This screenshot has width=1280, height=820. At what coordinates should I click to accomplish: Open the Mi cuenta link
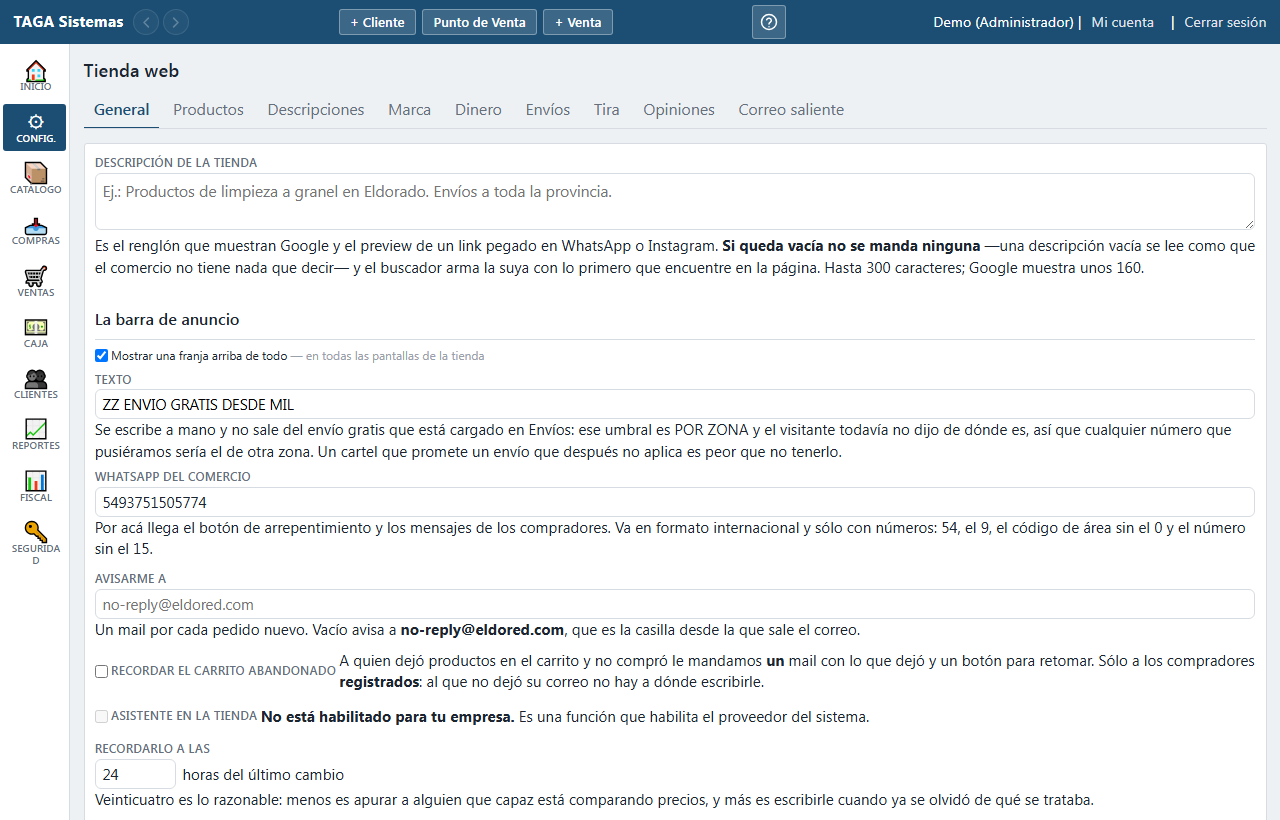(x=1122, y=22)
